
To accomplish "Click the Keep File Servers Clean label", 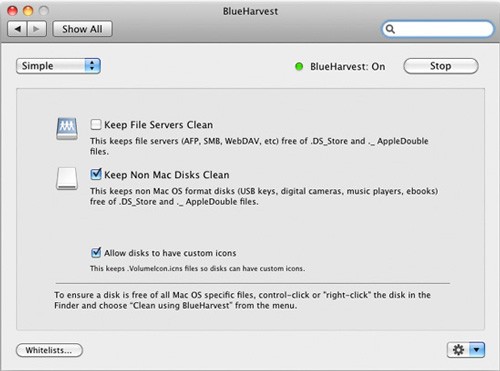I will (158, 125).
